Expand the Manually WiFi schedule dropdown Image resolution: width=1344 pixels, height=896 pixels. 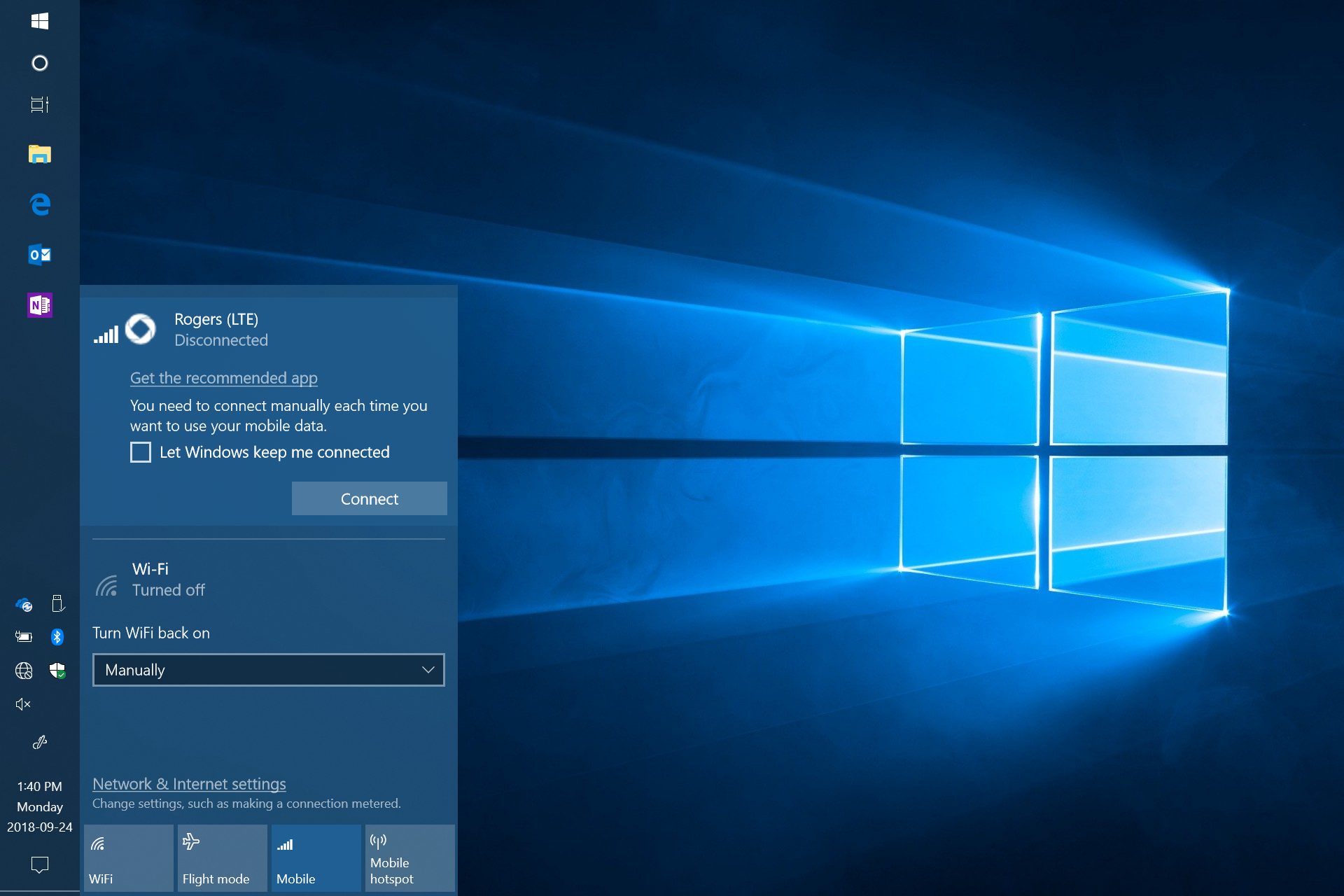pos(269,670)
